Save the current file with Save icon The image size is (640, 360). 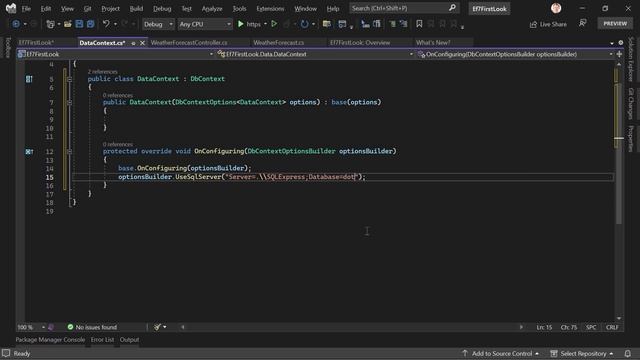[x=79, y=24]
